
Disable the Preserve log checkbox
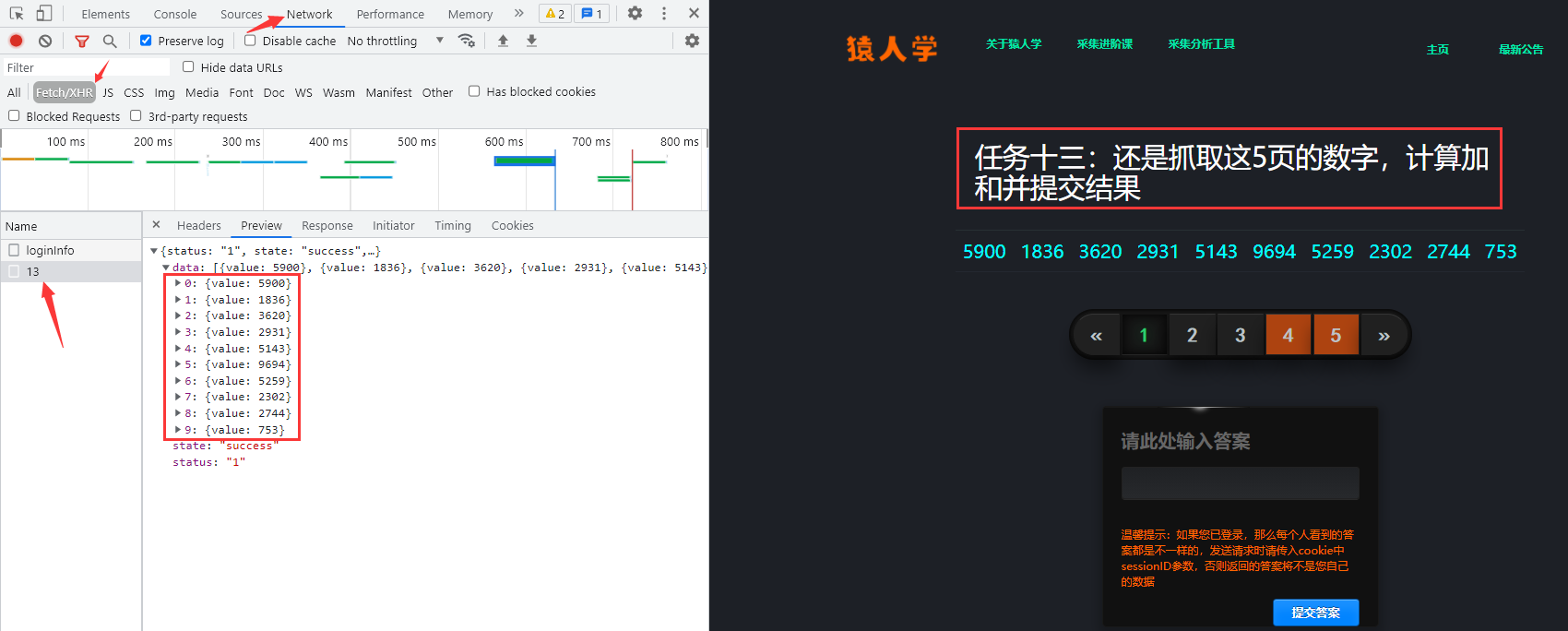point(146,41)
